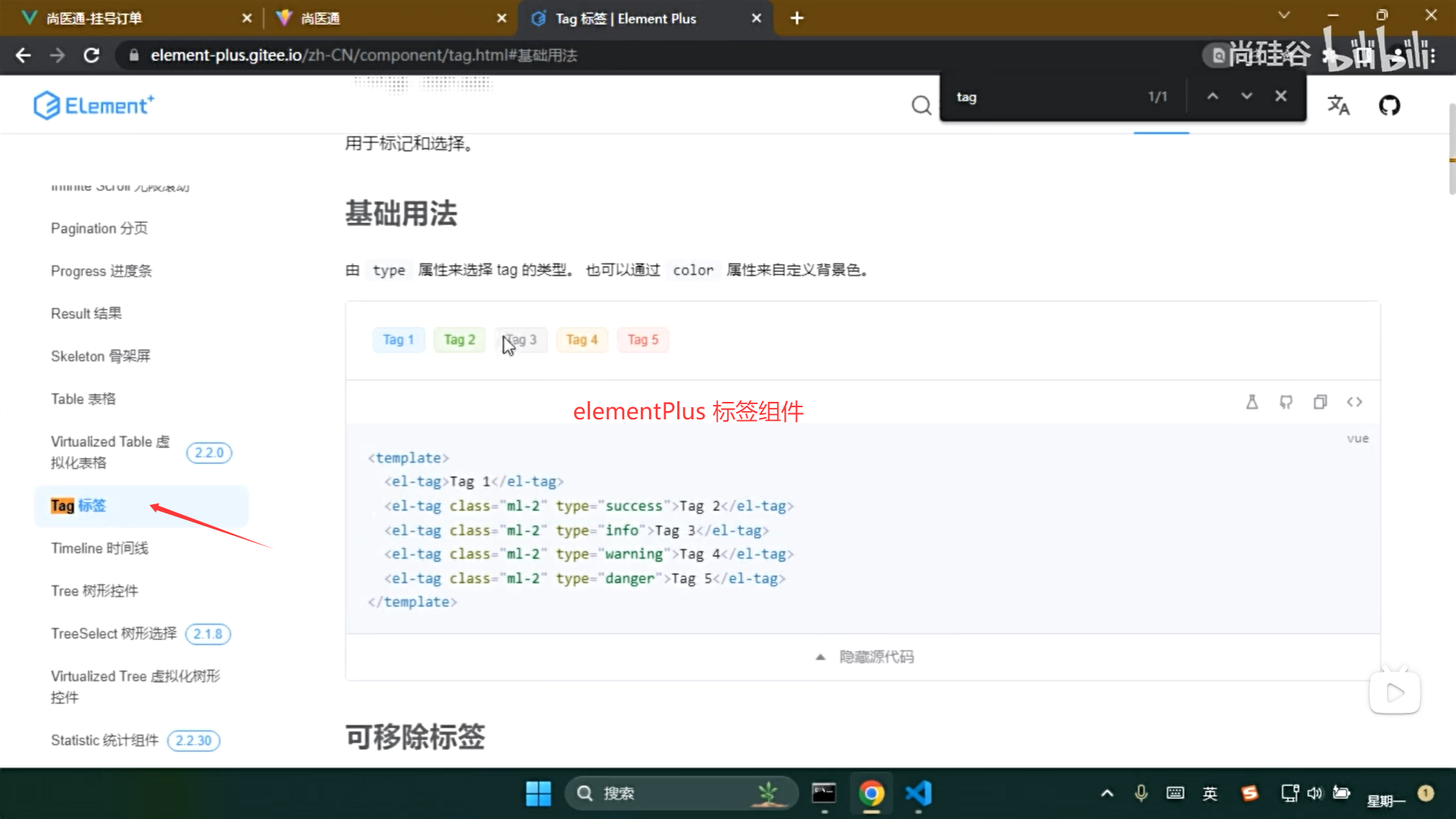Open the playground flask icon

point(1252,402)
